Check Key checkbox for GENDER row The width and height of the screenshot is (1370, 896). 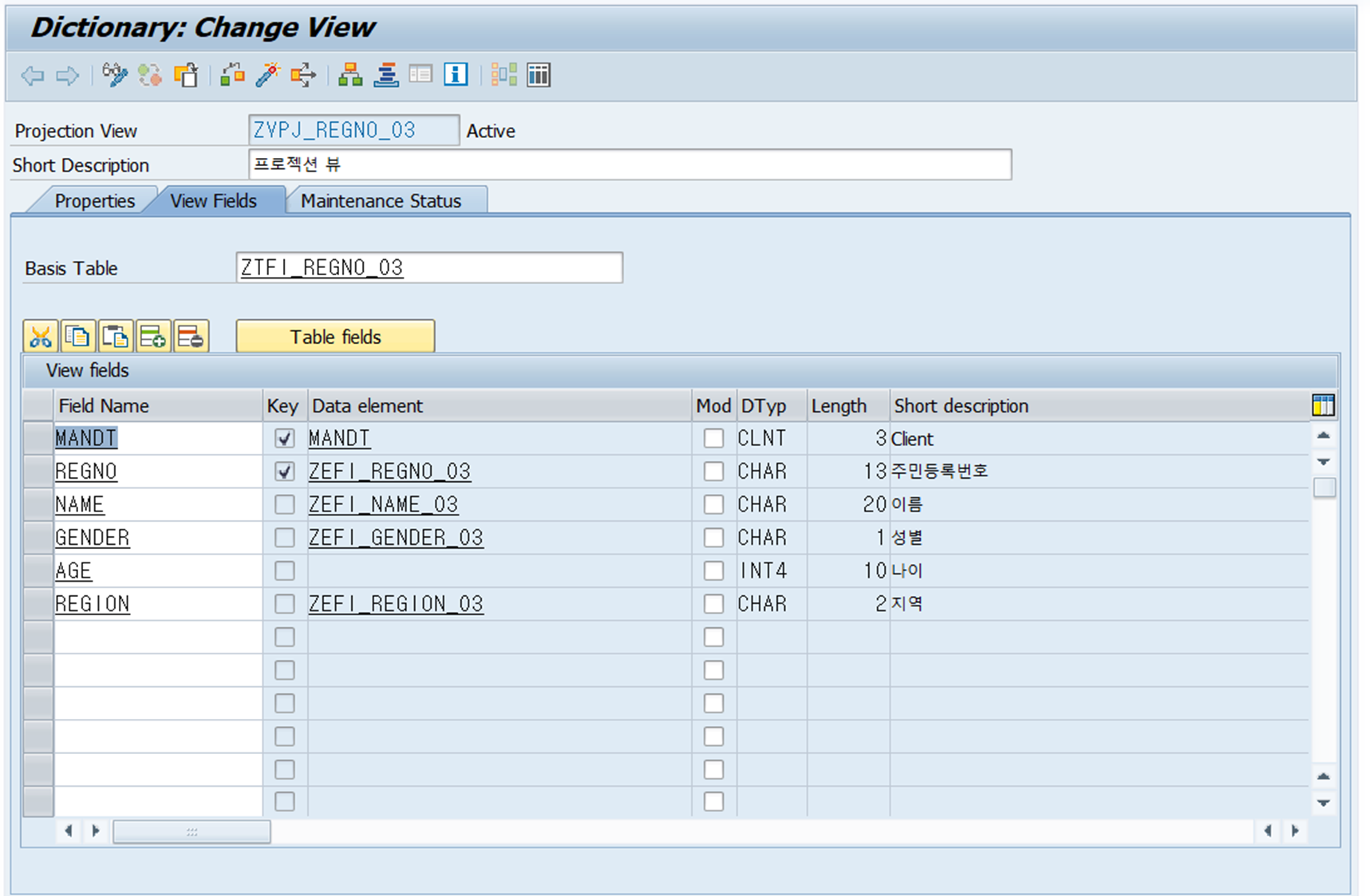pyautogui.click(x=284, y=538)
